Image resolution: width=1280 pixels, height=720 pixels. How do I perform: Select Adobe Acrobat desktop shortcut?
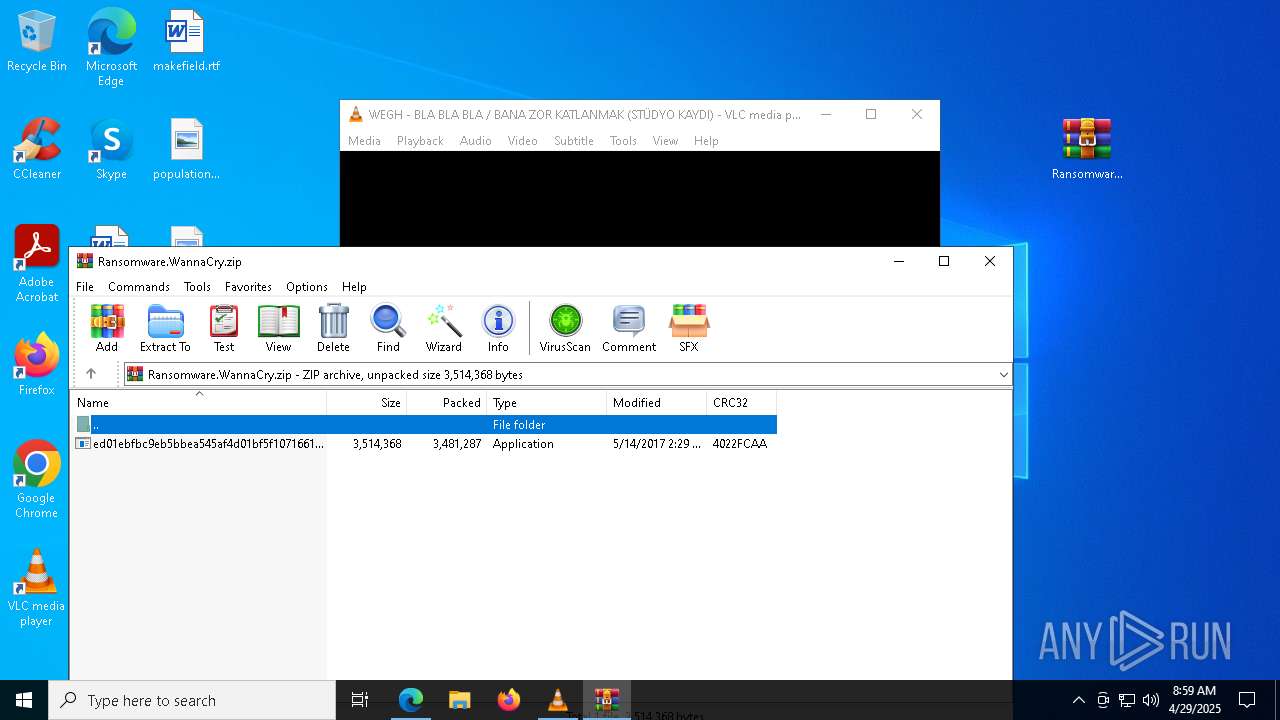37,263
